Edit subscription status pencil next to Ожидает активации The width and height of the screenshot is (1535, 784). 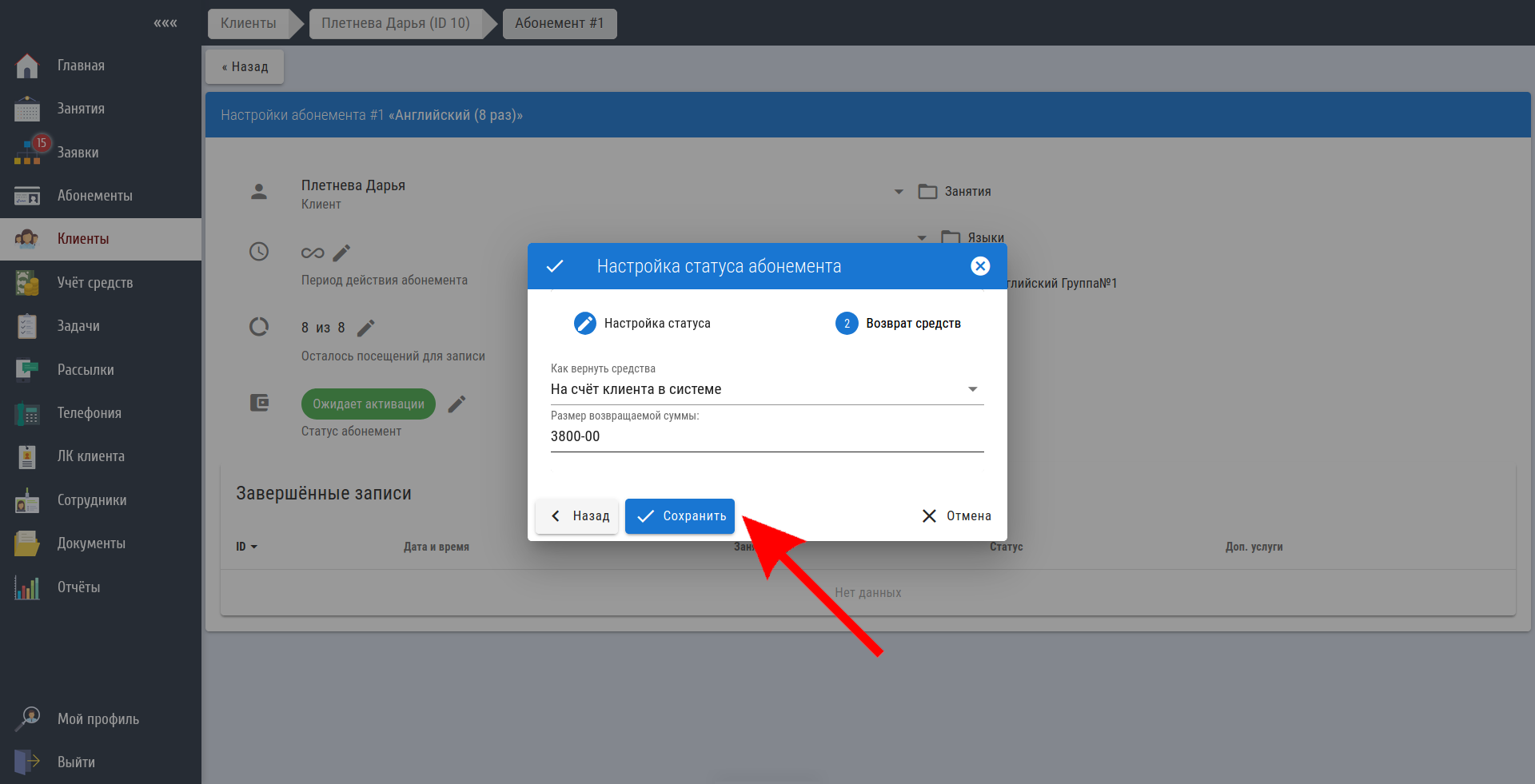[x=457, y=404]
